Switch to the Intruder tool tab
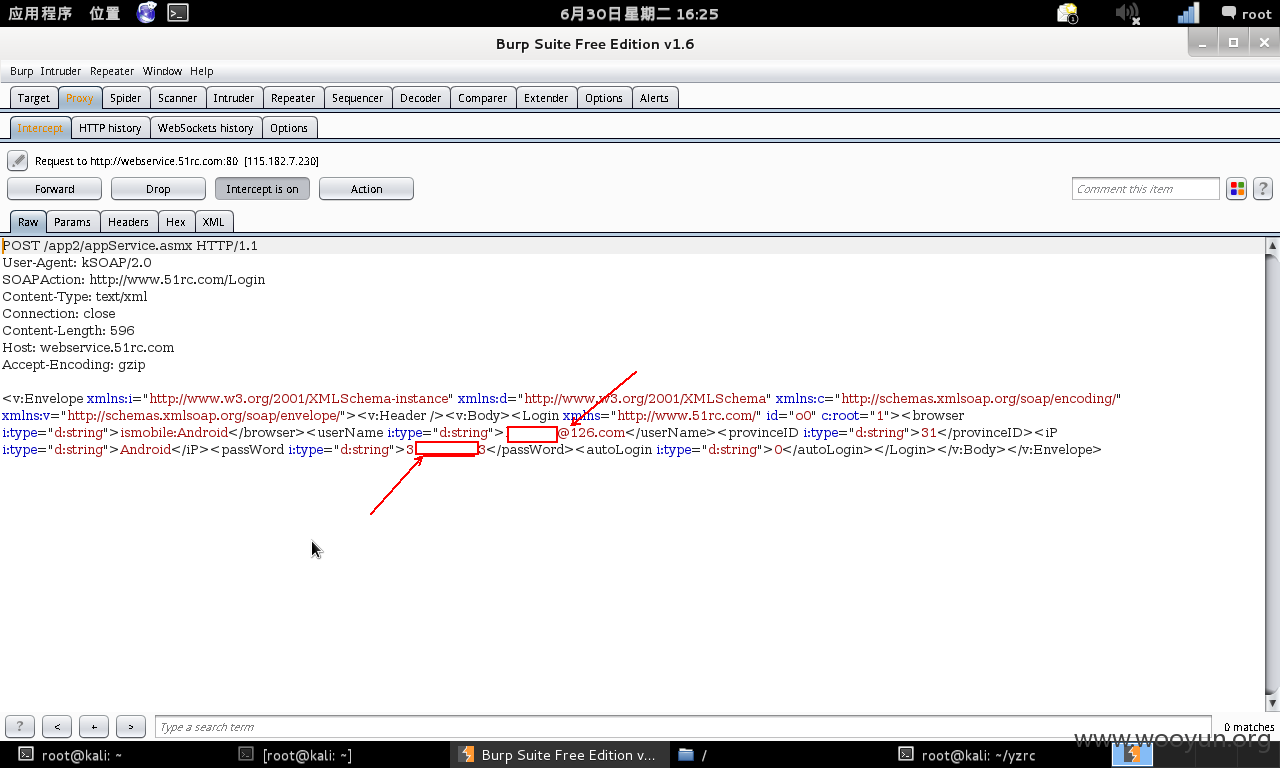The image size is (1280, 768). click(x=234, y=98)
